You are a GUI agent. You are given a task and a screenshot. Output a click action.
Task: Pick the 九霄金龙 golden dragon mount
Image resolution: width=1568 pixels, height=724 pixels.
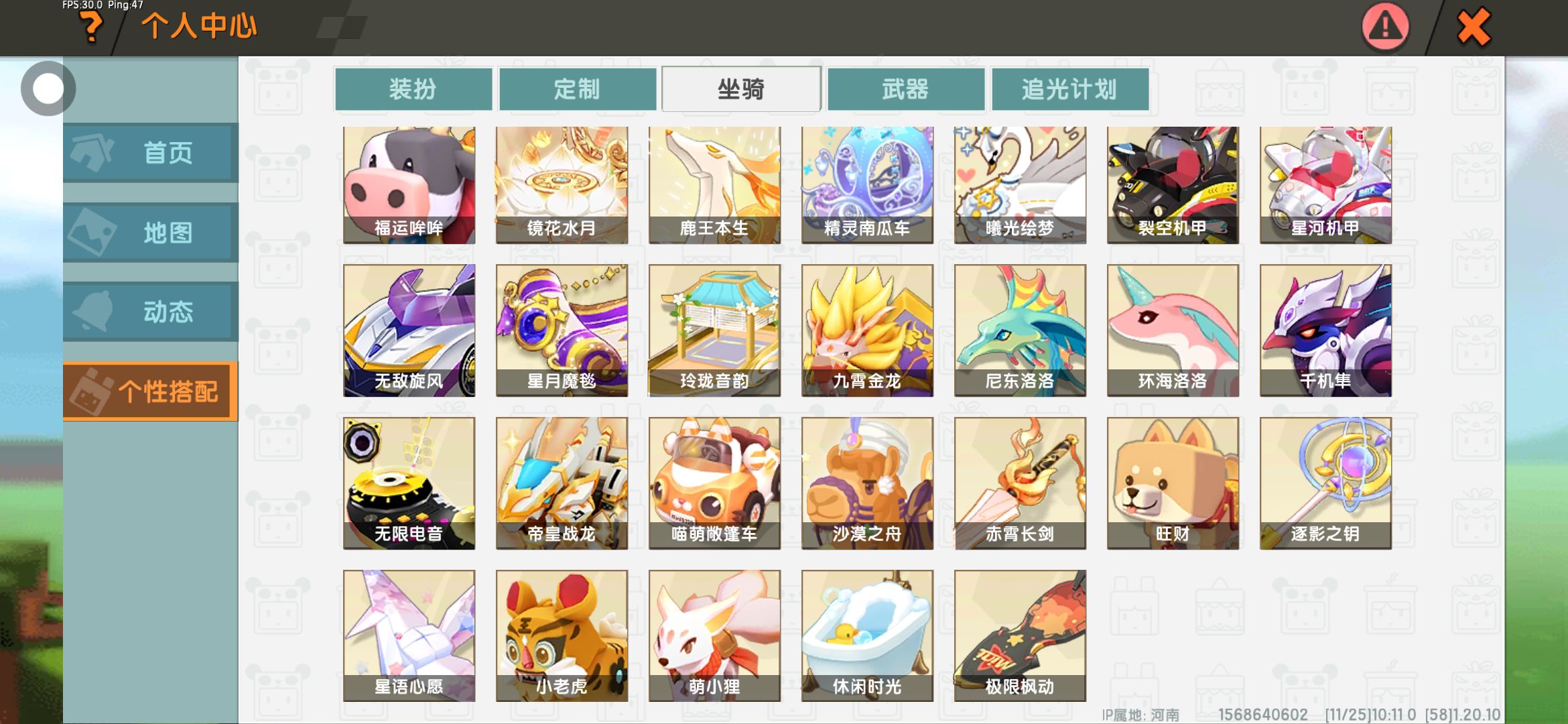[x=867, y=330]
